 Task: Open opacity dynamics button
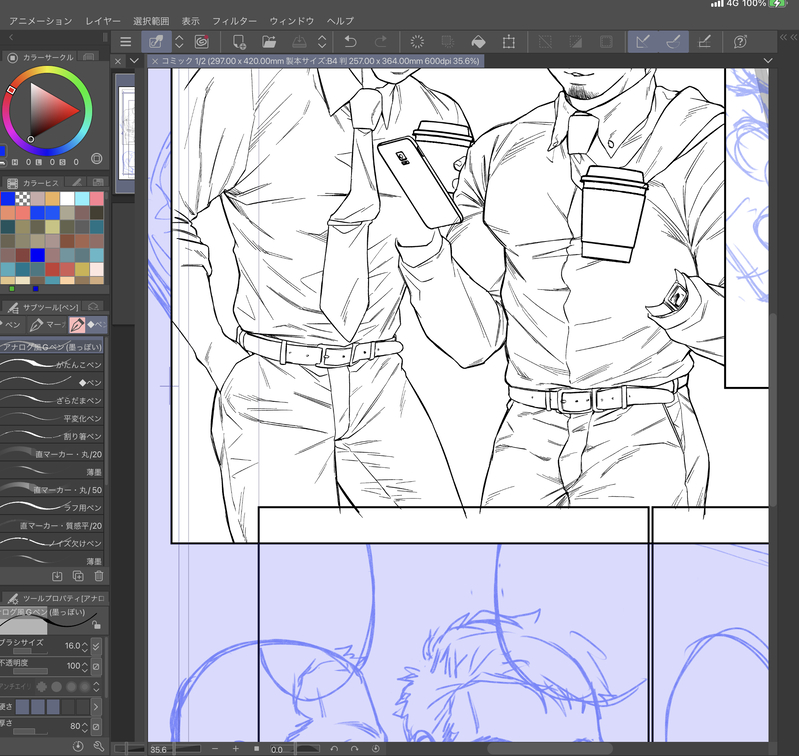coord(96,666)
